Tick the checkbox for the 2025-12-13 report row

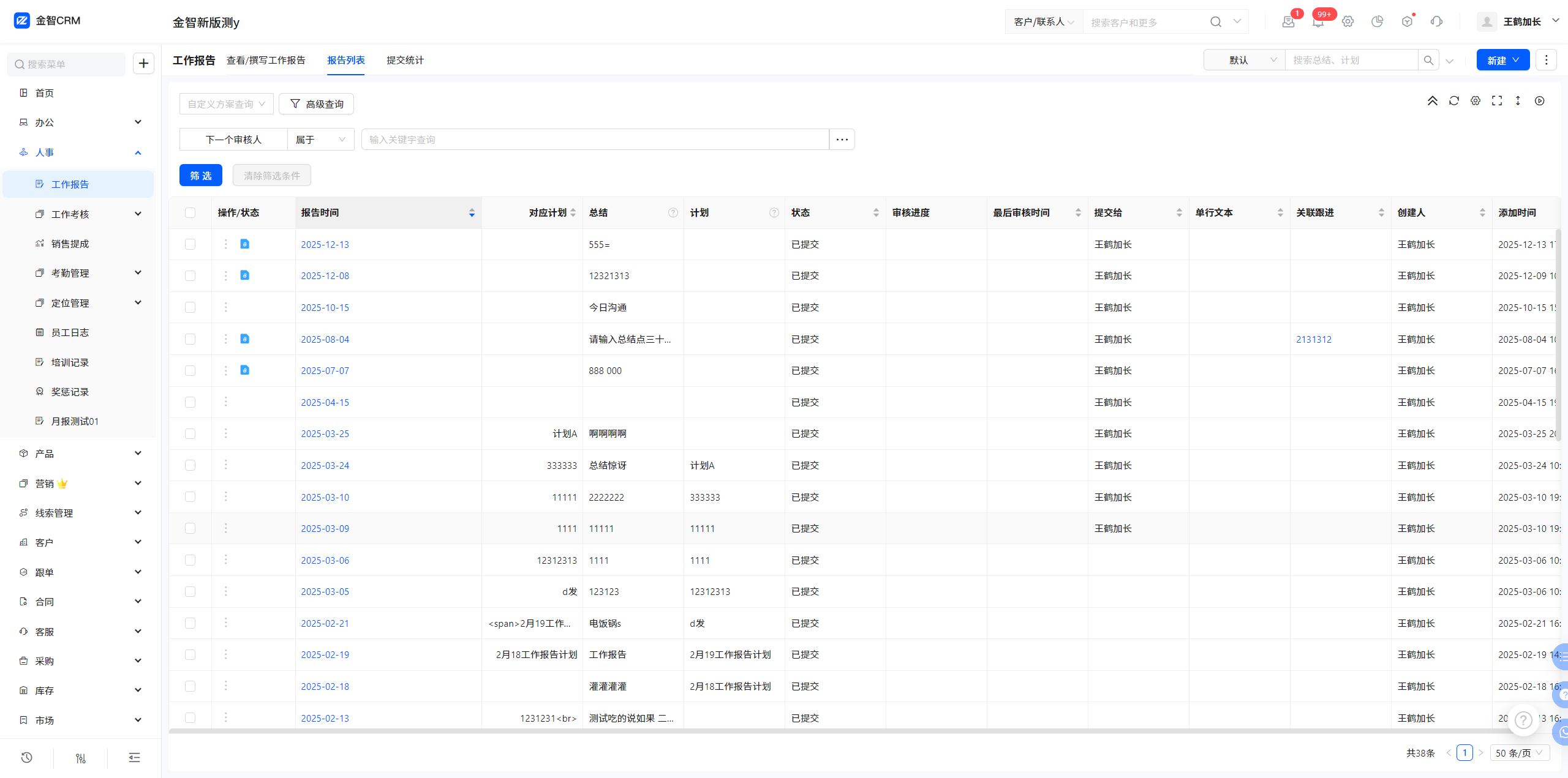pyautogui.click(x=190, y=244)
